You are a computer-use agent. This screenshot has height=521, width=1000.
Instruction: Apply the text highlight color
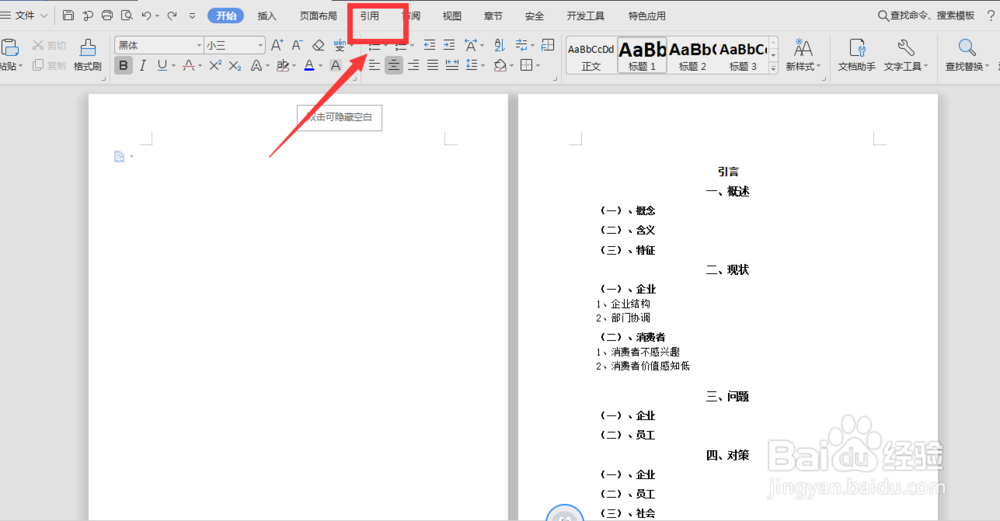[283, 65]
